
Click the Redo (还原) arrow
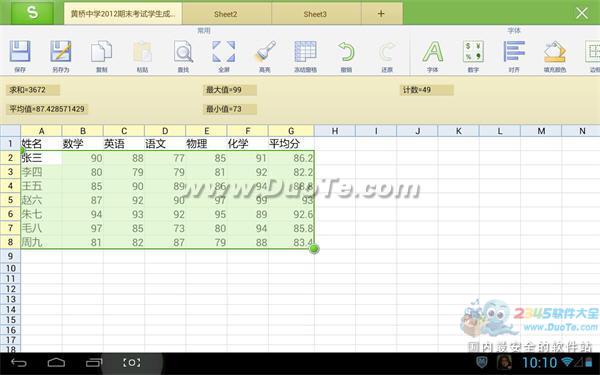pos(387,51)
